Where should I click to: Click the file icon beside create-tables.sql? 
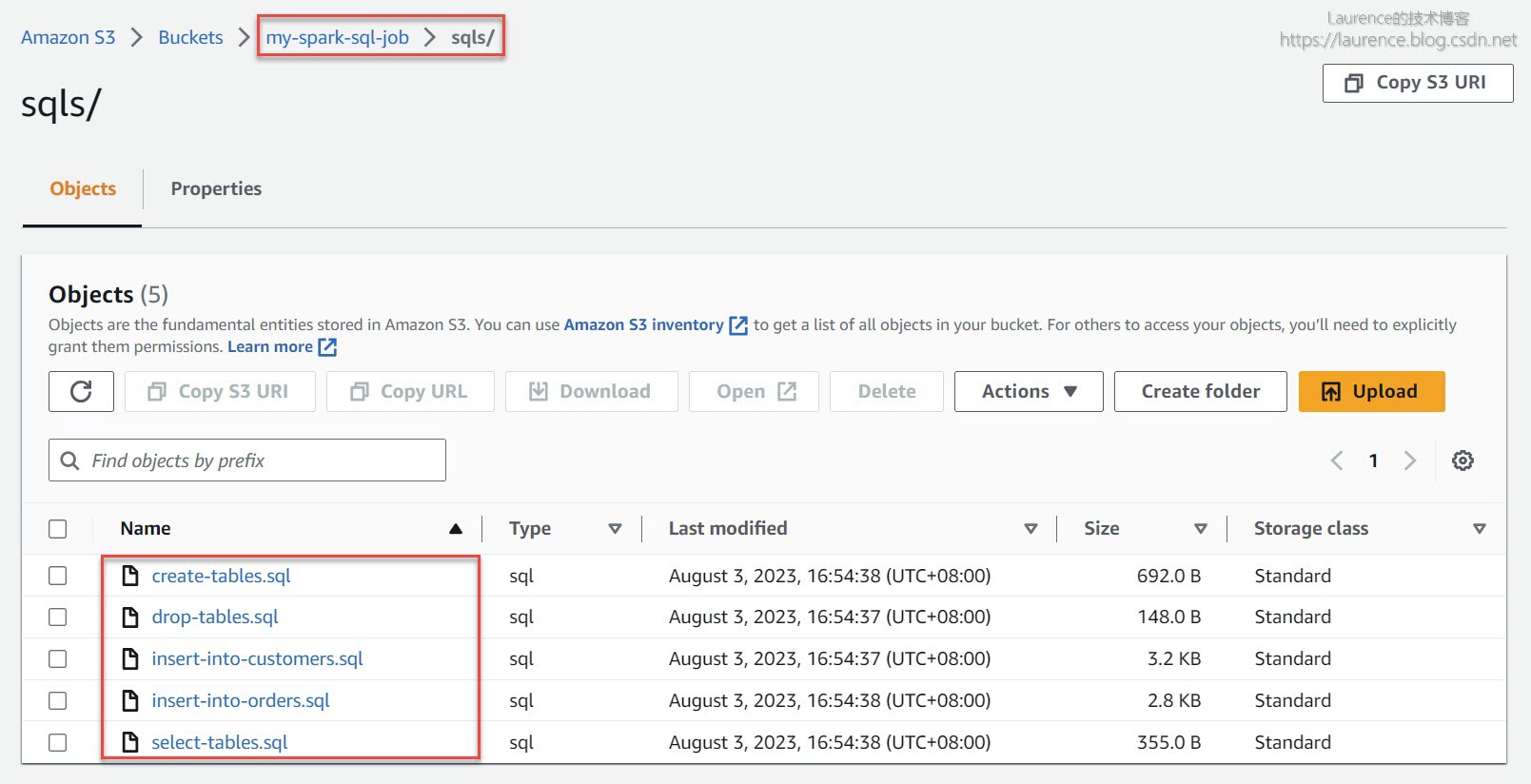131,576
